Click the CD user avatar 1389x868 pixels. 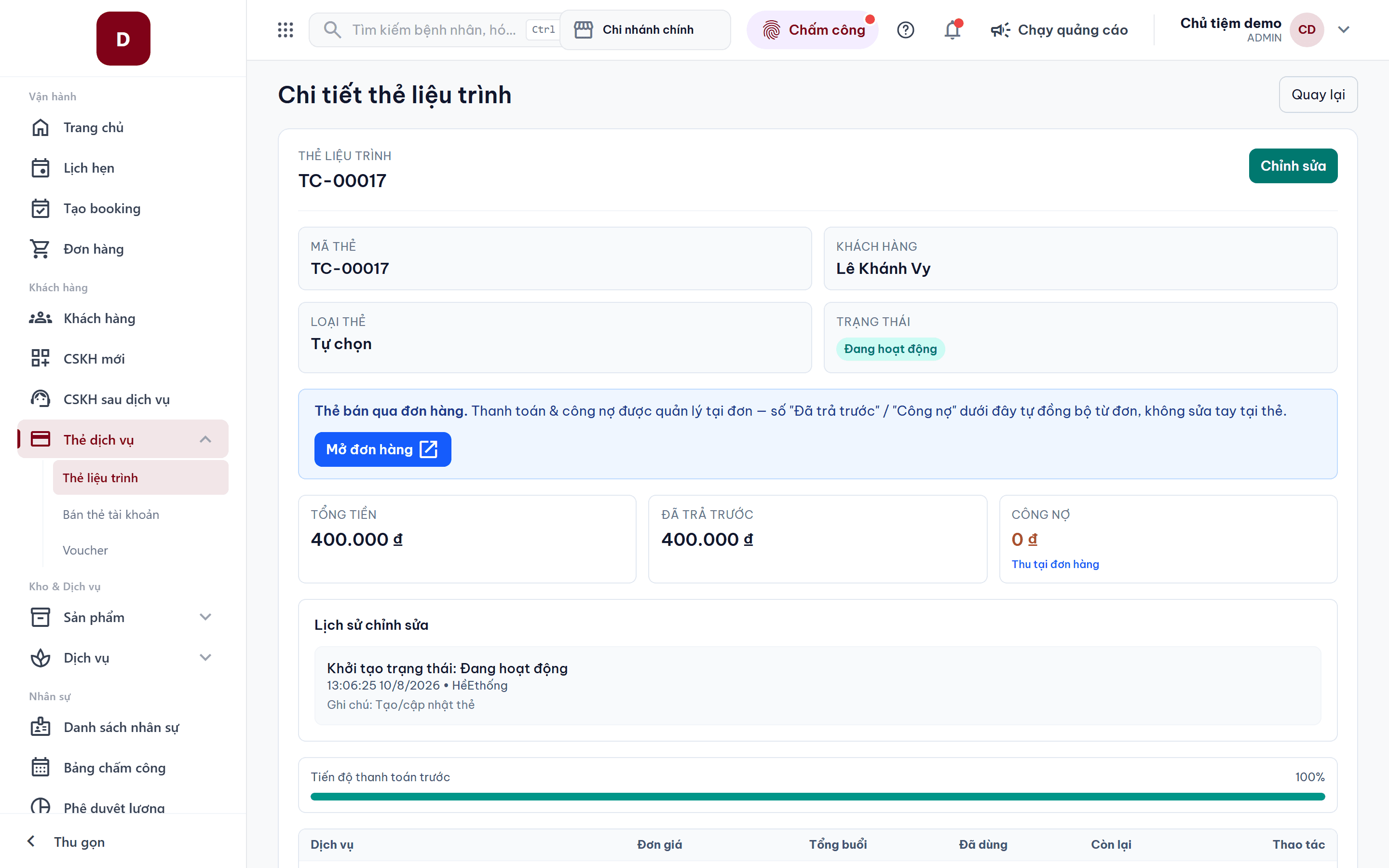(x=1307, y=30)
